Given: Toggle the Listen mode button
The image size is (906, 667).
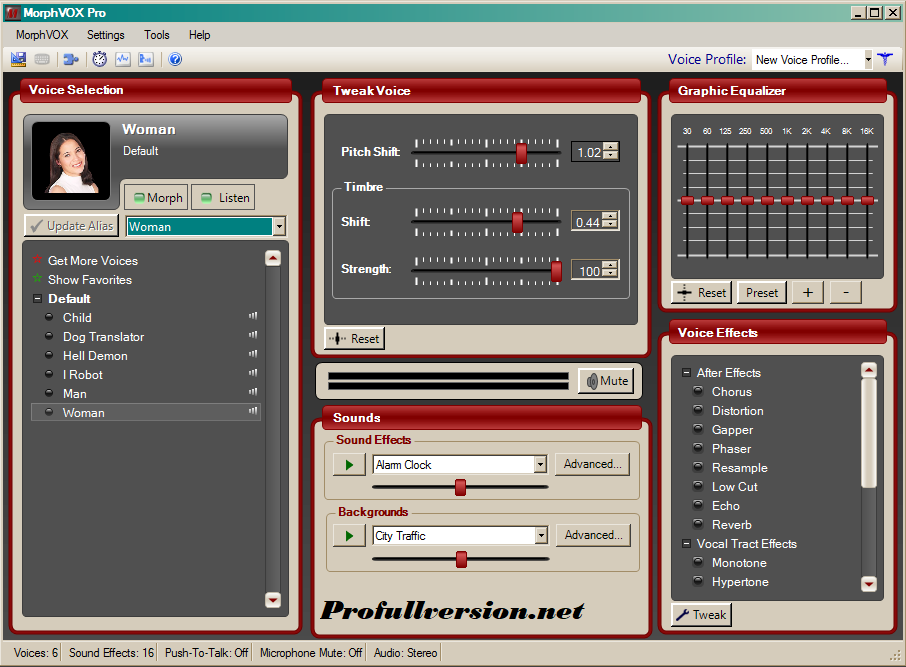Looking at the screenshot, I should [x=222, y=197].
